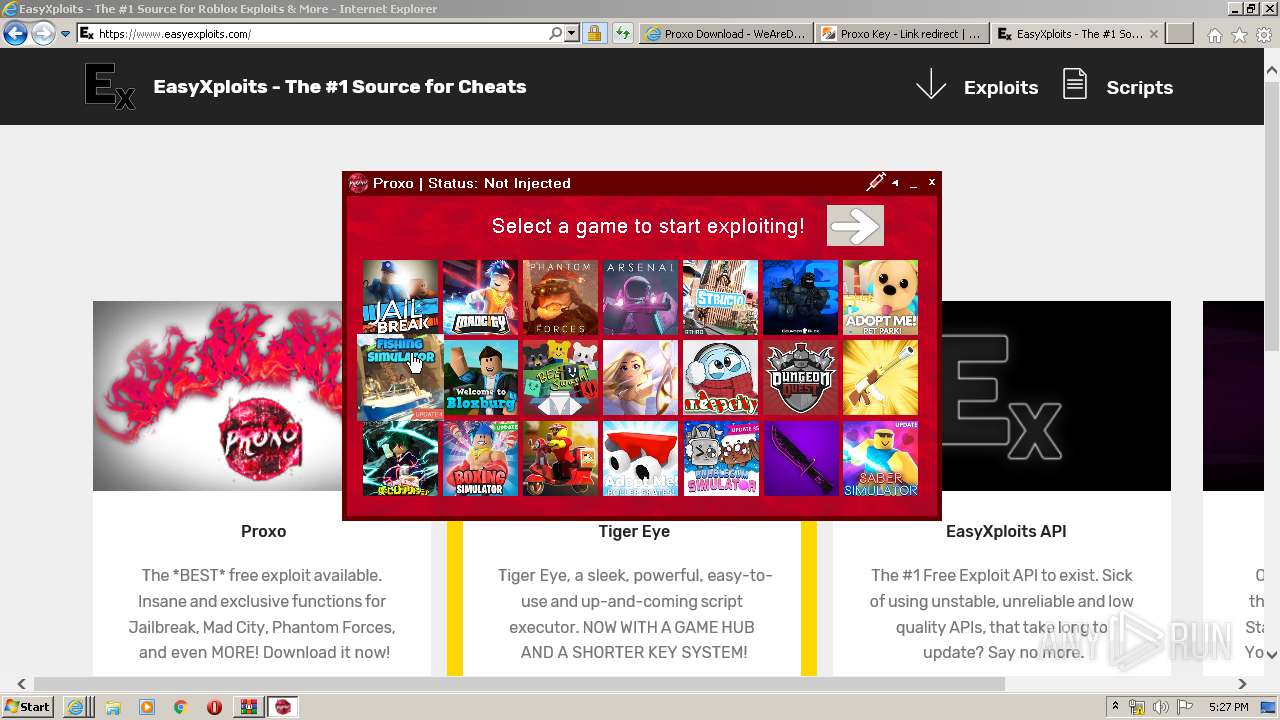Switch to the Proxo Key Link redirect tab
This screenshot has height=720, width=1280.
point(903,34)
